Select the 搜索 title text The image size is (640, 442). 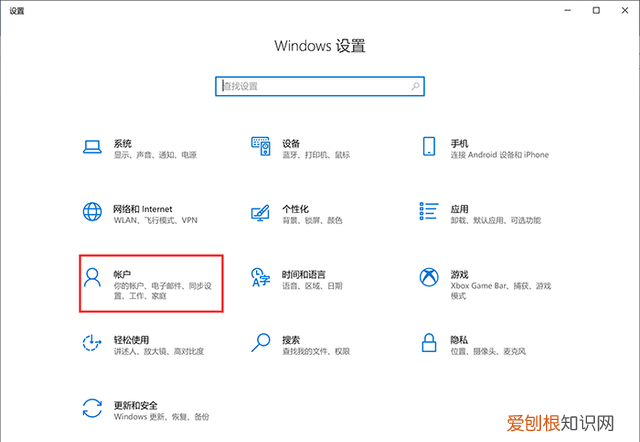(x=291, y=340)
